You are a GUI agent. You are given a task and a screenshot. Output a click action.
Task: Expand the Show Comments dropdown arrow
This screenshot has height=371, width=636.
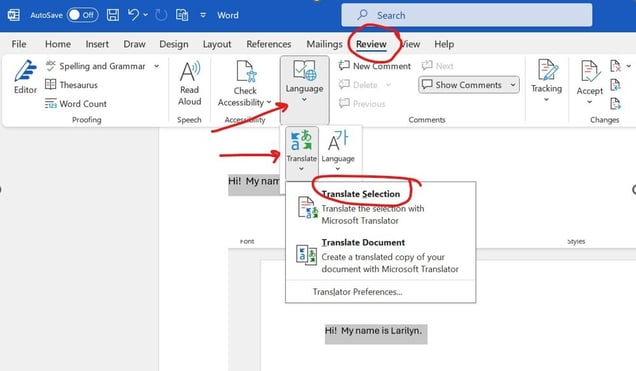click(x=513, y=85)
